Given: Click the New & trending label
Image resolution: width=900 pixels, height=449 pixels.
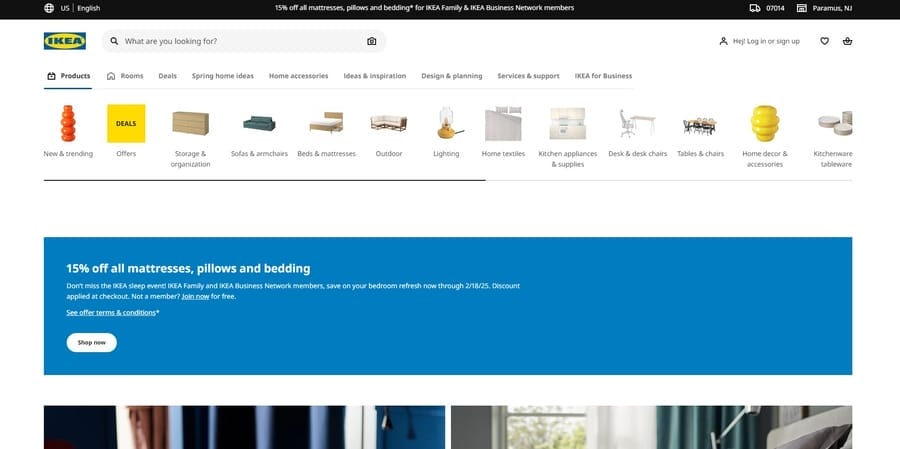Looking at the screenshot, I should [x=68, y=154].
